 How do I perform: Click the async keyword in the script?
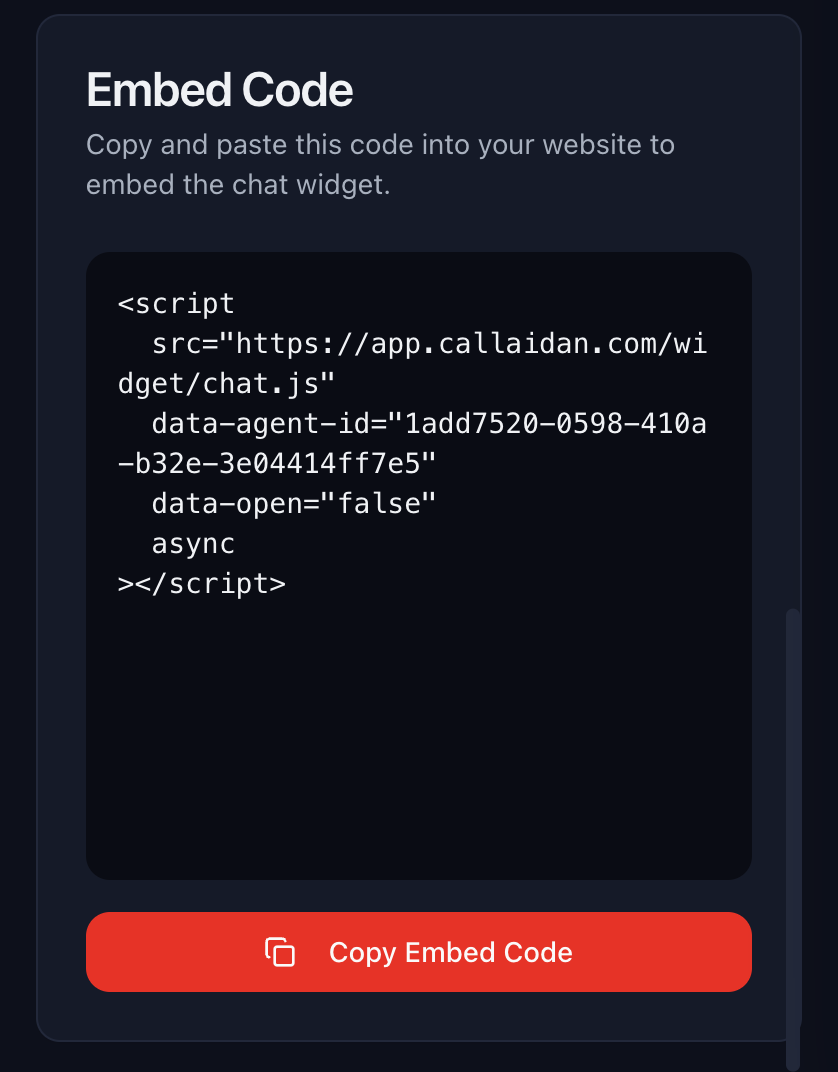tap(192, 542)
